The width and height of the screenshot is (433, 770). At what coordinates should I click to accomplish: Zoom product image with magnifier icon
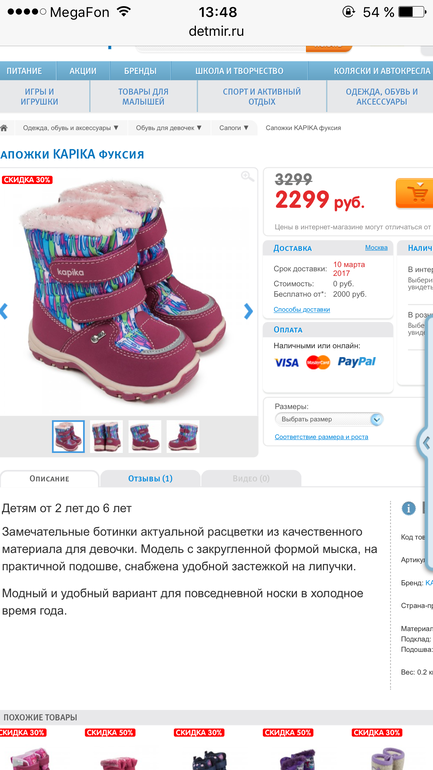pyautogui.click(x=247, y=177)
